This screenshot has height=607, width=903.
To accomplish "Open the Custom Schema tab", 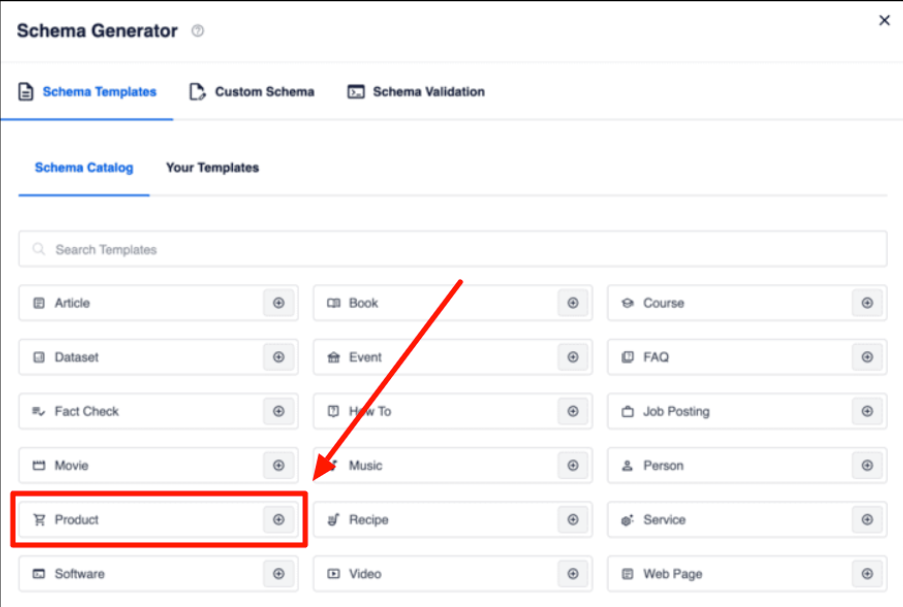I will pos(252,92).
